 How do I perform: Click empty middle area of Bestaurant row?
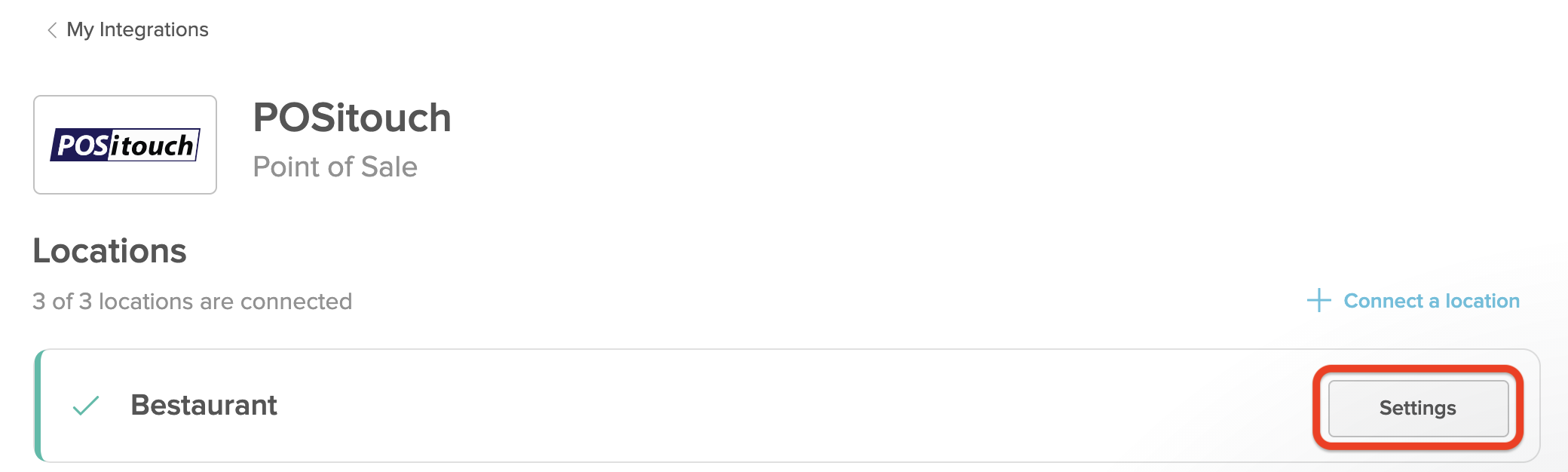point(754,406)
